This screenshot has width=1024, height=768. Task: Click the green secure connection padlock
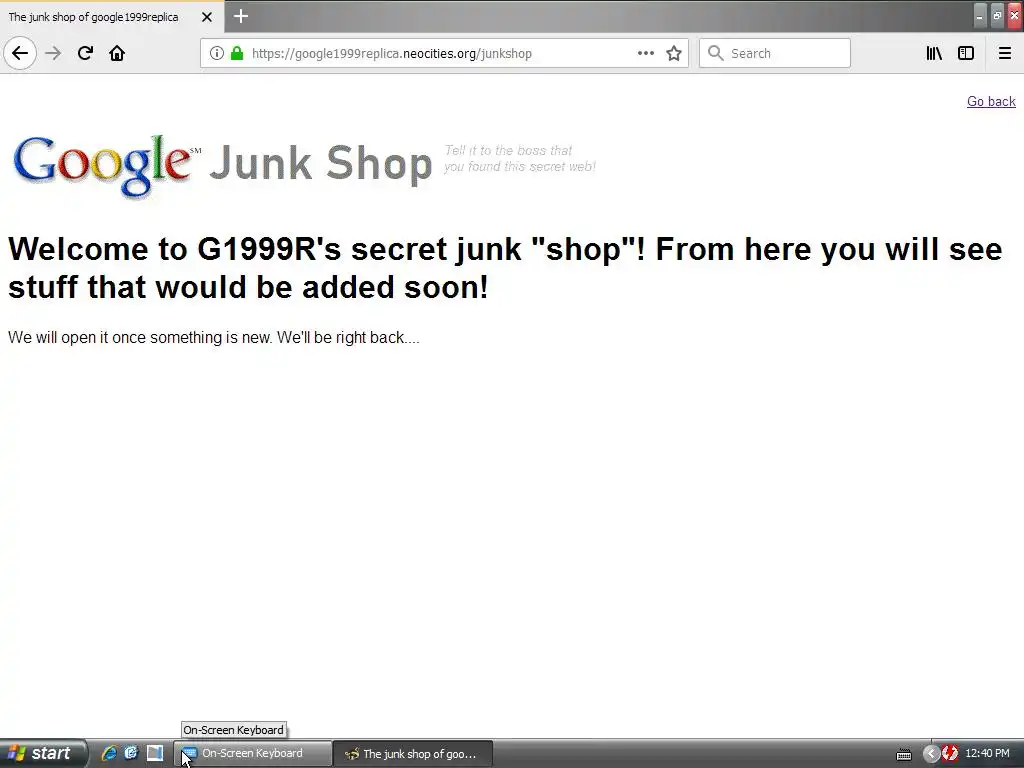(237, 54)
